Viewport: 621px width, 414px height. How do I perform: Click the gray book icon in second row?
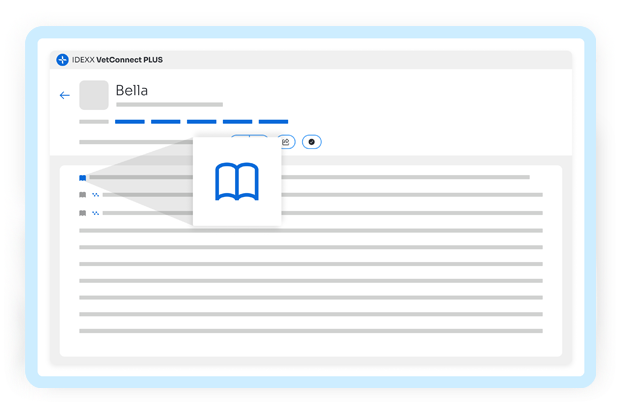point(82,195)
